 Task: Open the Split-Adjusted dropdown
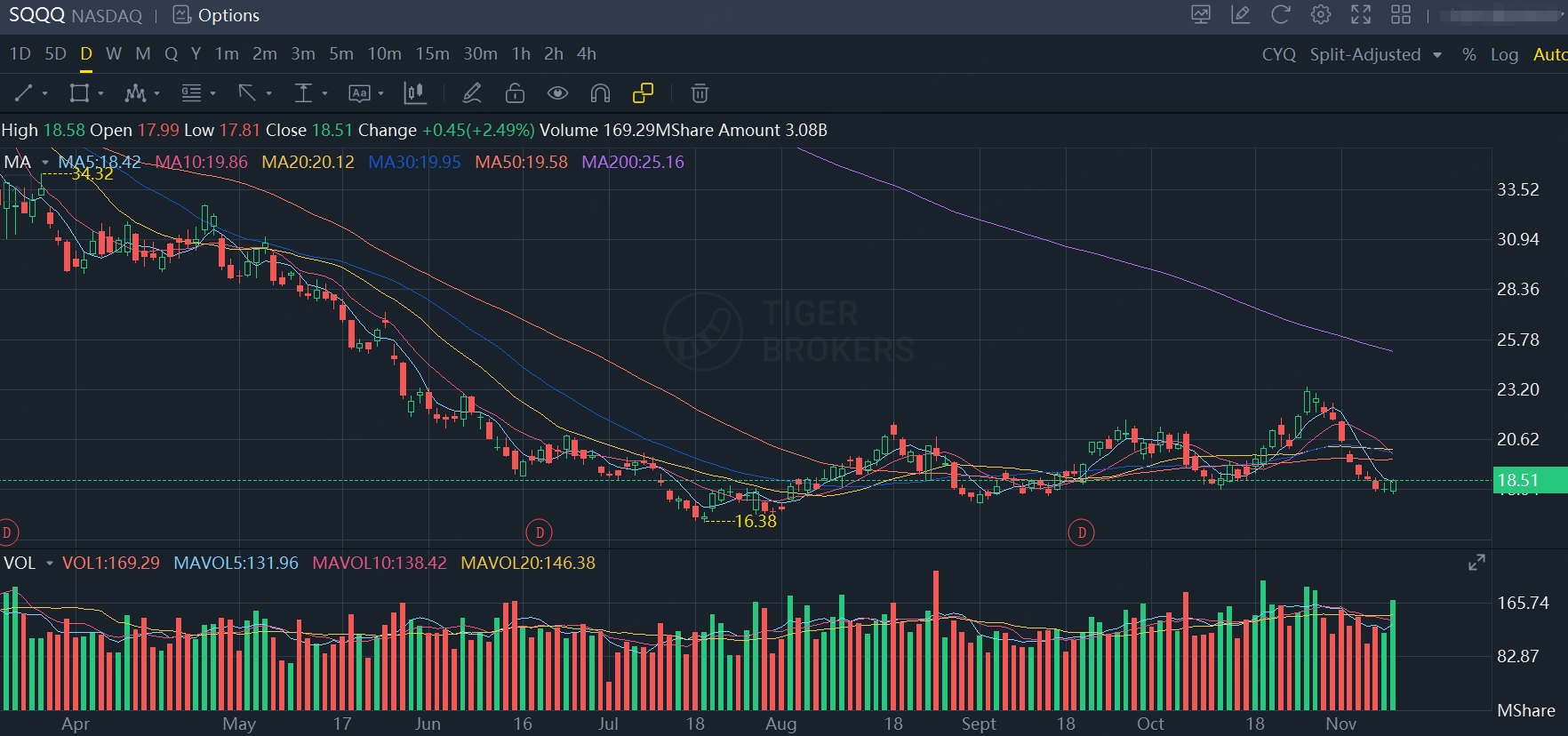pos(1375,55)
